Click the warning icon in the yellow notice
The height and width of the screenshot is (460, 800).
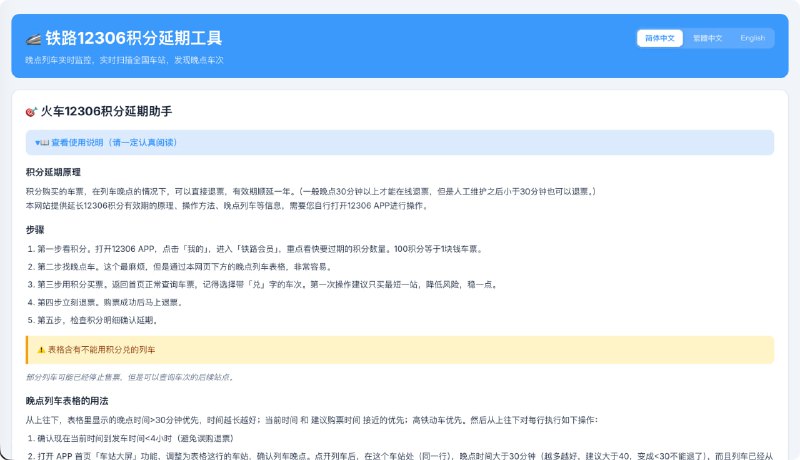(41, 350)
